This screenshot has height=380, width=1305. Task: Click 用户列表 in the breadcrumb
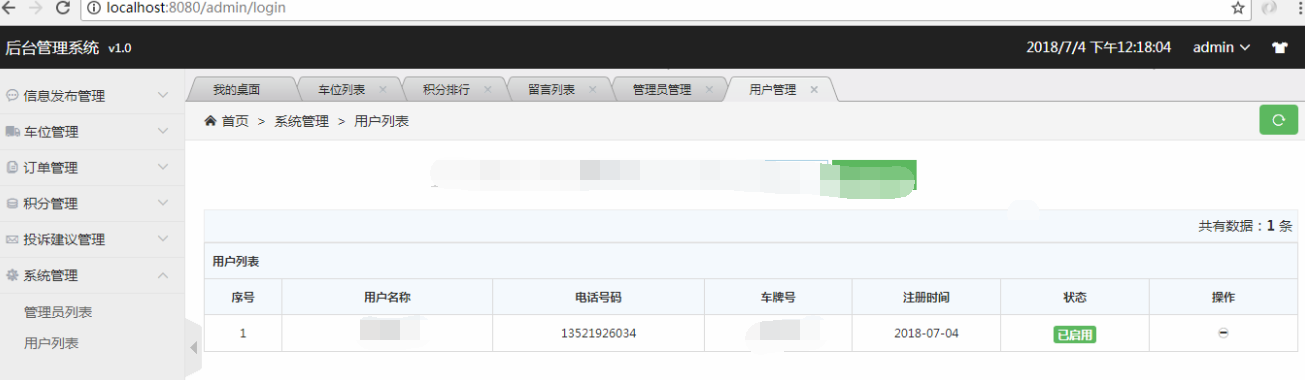tap(382, 121)
